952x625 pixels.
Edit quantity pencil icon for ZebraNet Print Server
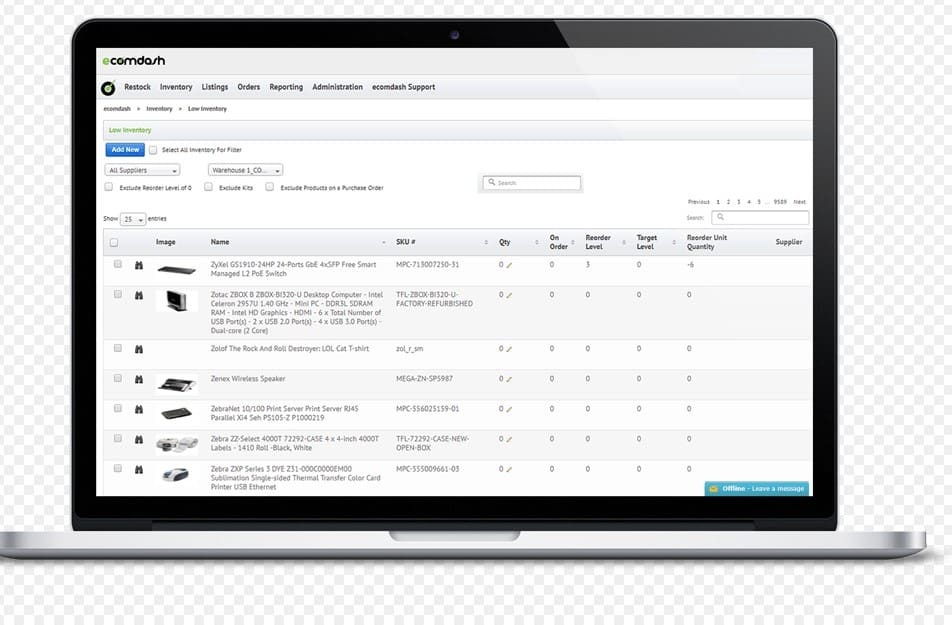tap(508, 409)
